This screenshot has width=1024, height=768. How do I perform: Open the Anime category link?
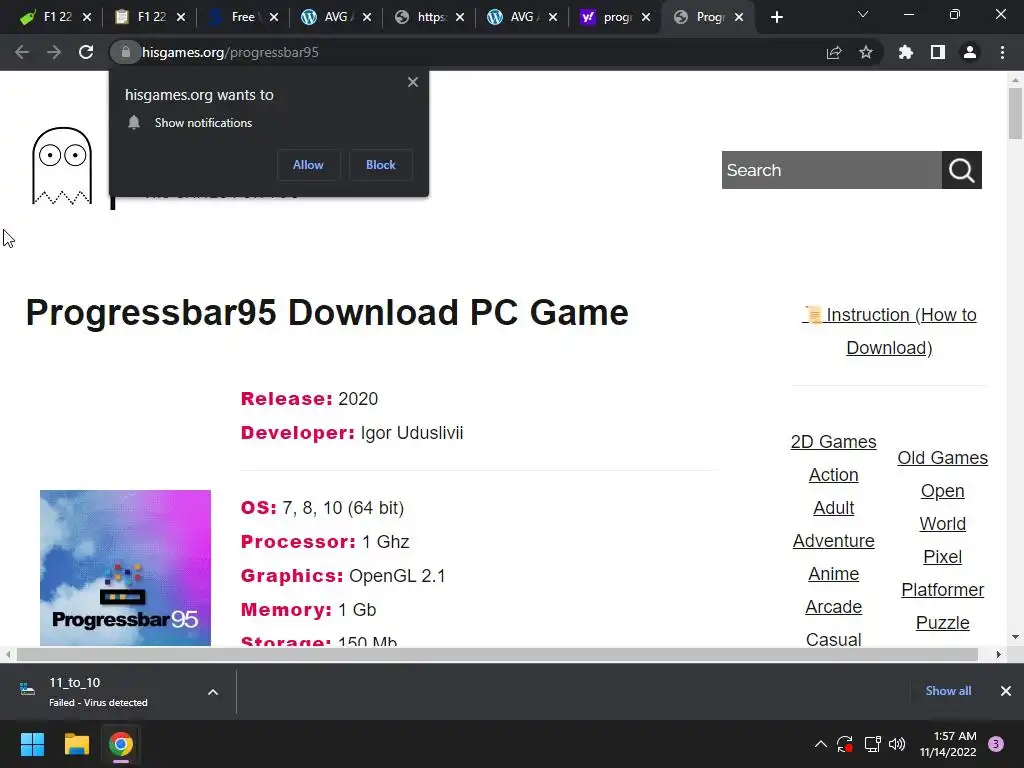point(833,573)
